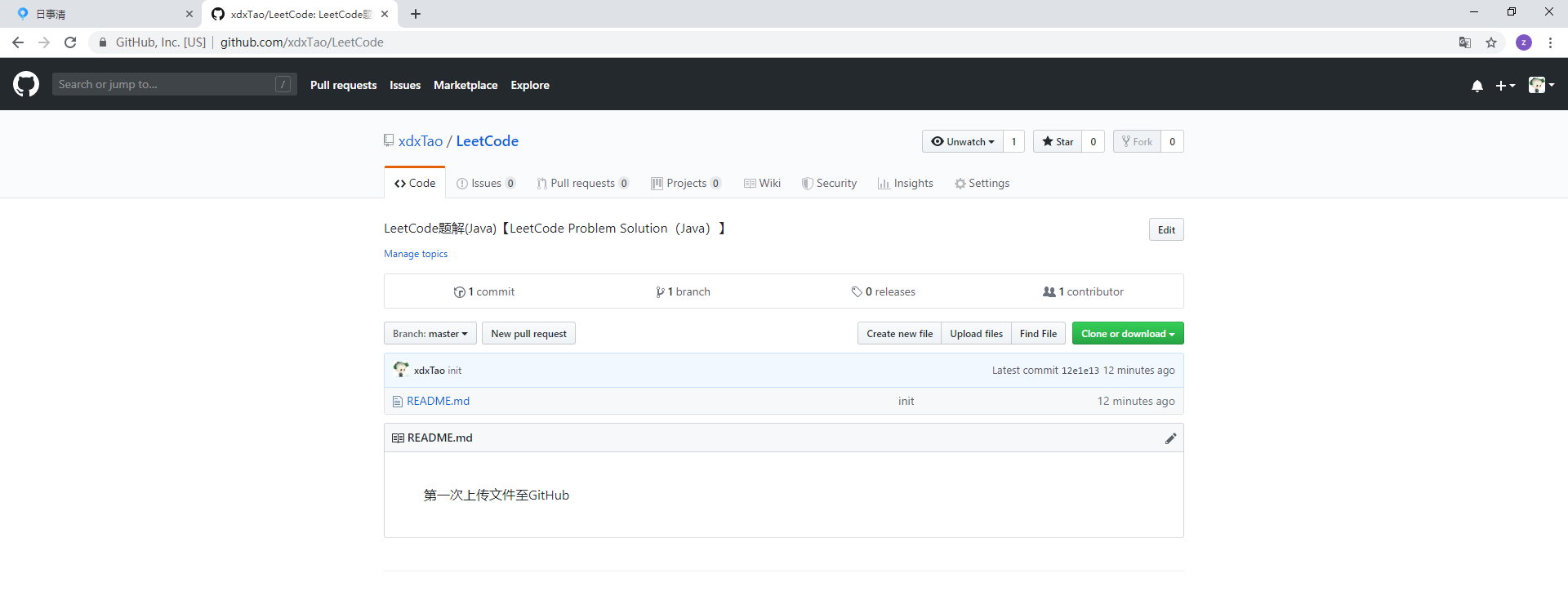Screen dimensions: 1568x591
Task: Click Pull requests in top navigation
Action: pyautogui.click(x=343, y=85)
